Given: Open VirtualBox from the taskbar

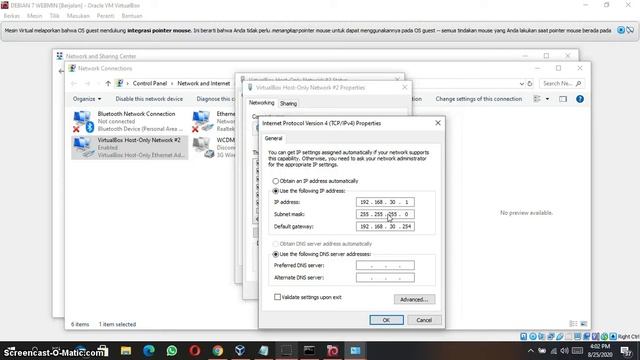Looking at the screenshot, I should 240,351.
